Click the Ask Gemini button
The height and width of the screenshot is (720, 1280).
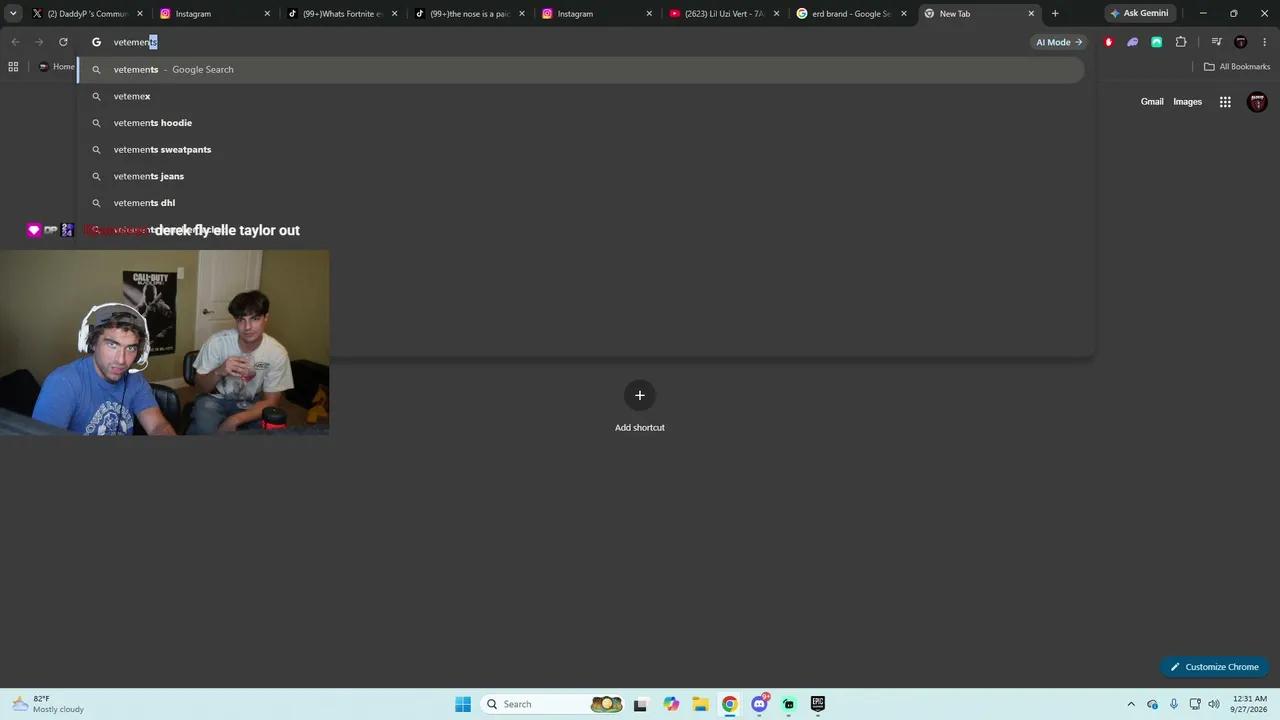(x=1138, y=13)
